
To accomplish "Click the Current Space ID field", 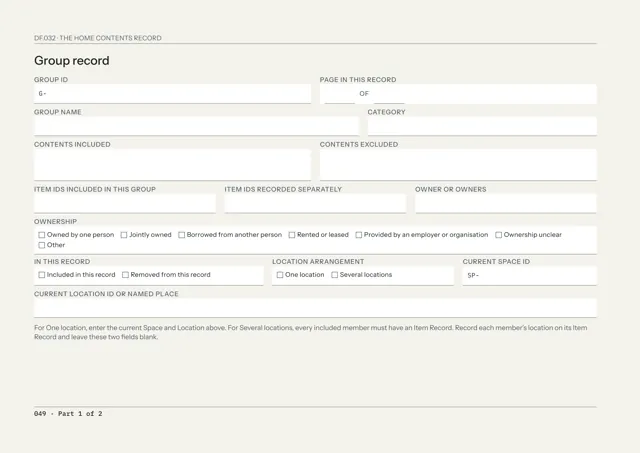I will (x=529, y=275).
